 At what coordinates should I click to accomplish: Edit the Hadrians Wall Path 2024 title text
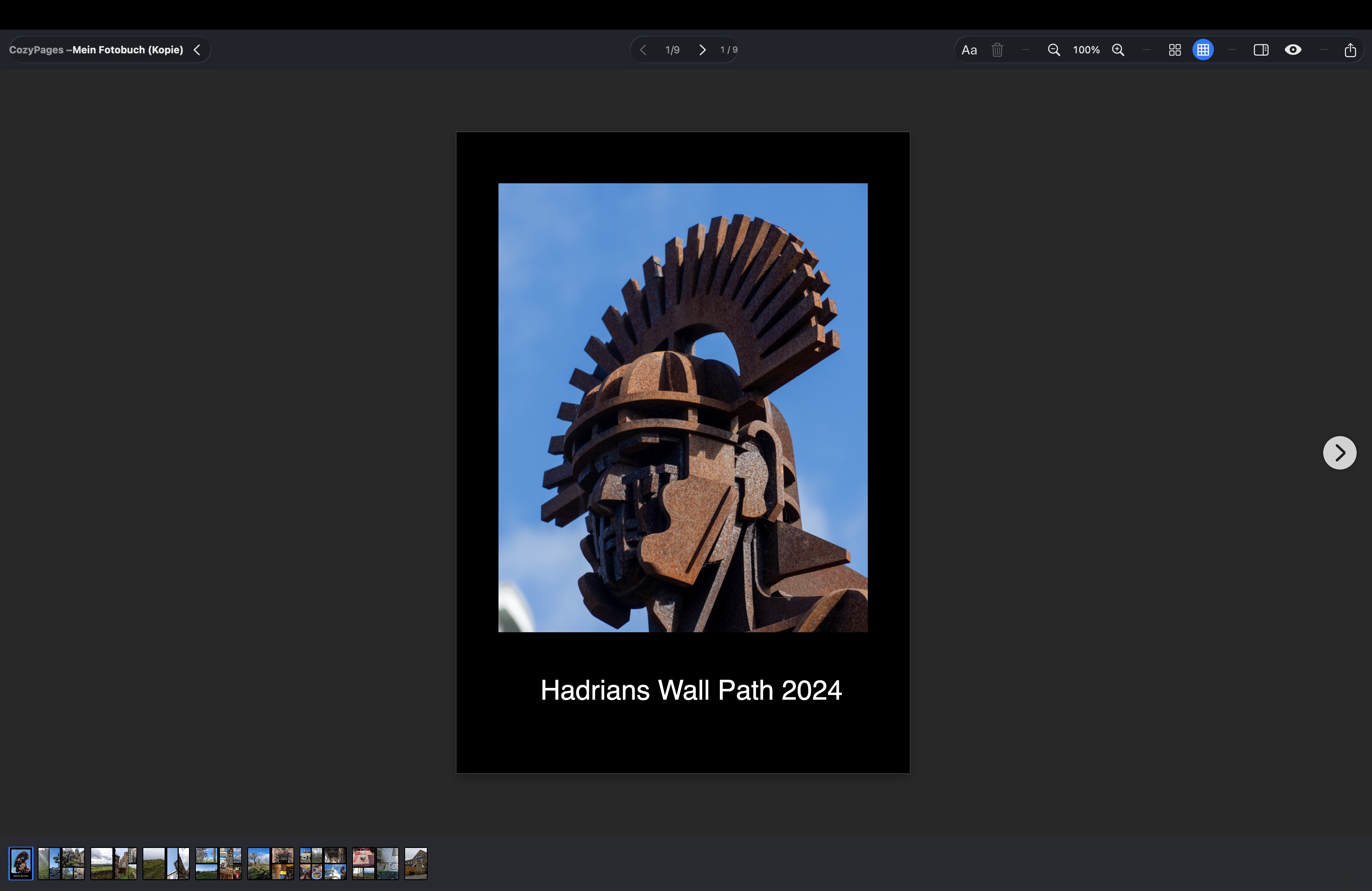coord(691,691)
